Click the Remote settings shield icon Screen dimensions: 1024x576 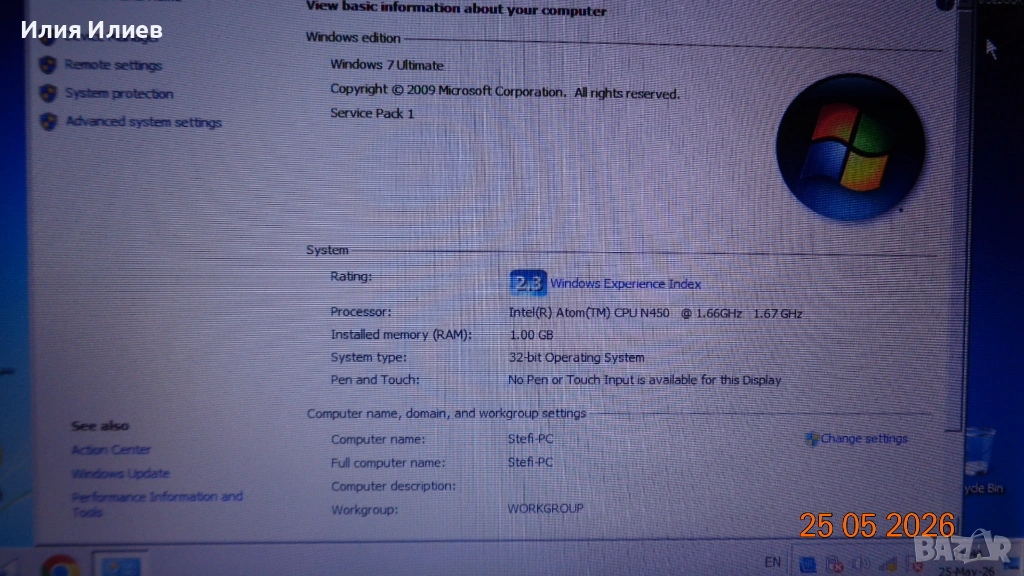click(48, 65)
